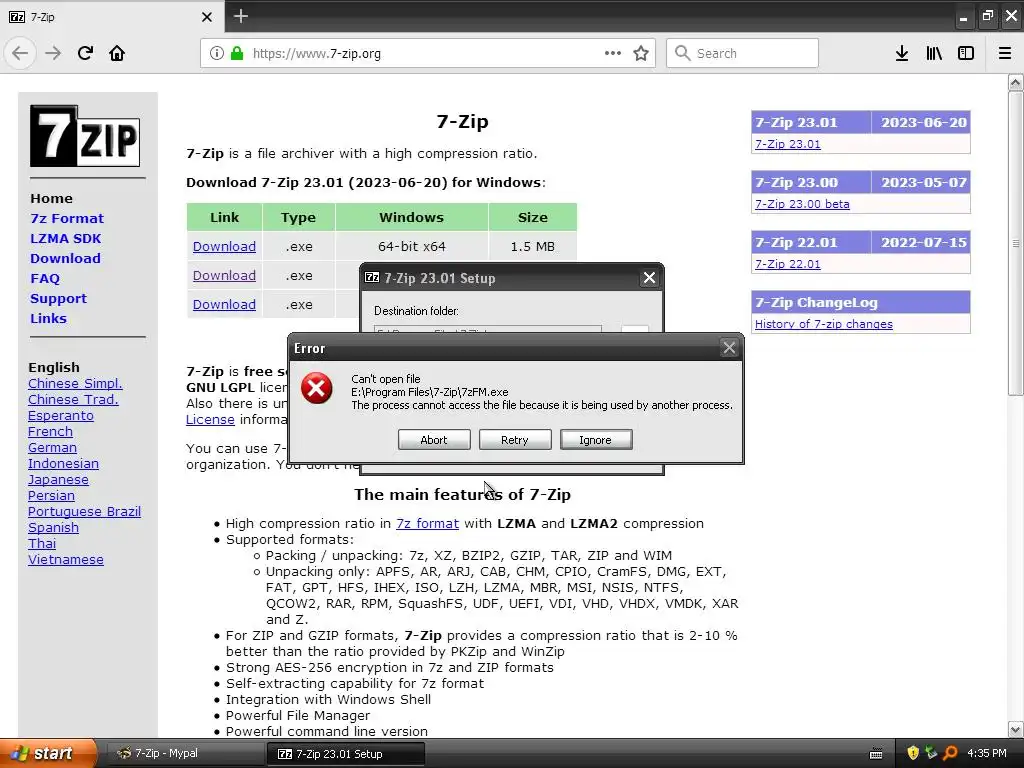Open the browser hamburger menu
Image resolution: width=1024 pixels, height=768 pixels.
1005,53
